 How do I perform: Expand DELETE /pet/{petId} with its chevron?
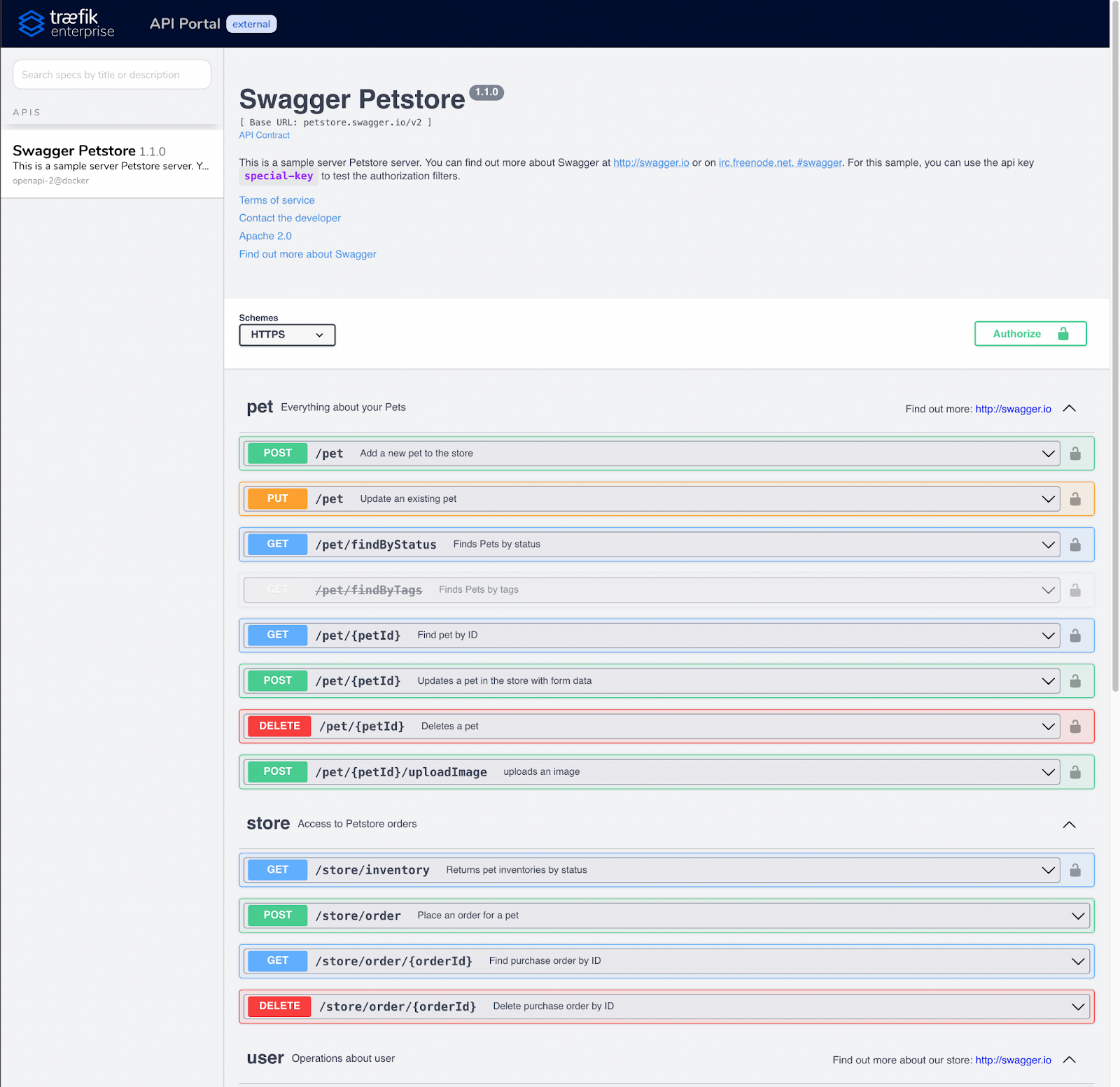point(1048,727)
